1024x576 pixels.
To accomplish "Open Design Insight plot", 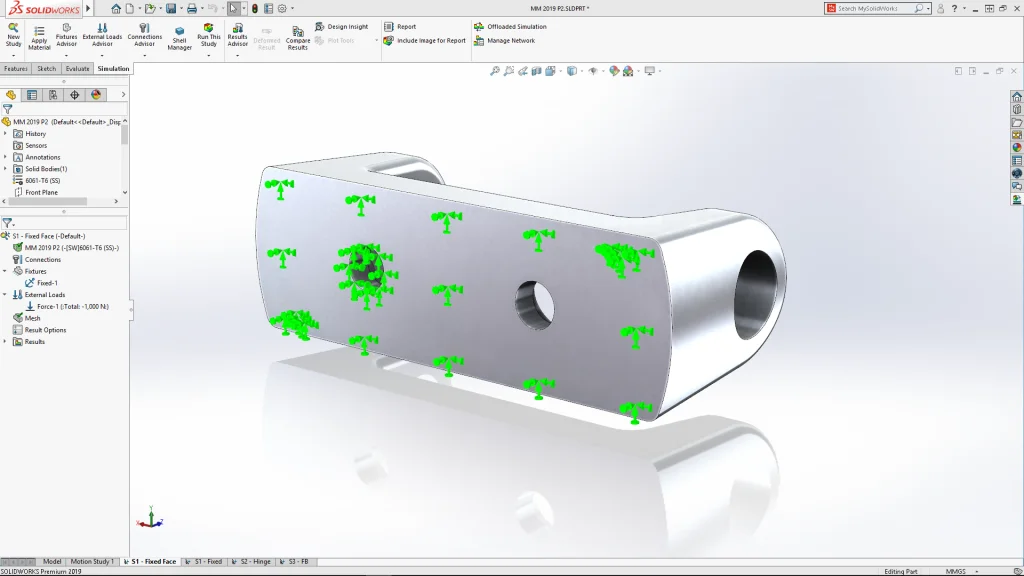I will click(x=341, y=27).
